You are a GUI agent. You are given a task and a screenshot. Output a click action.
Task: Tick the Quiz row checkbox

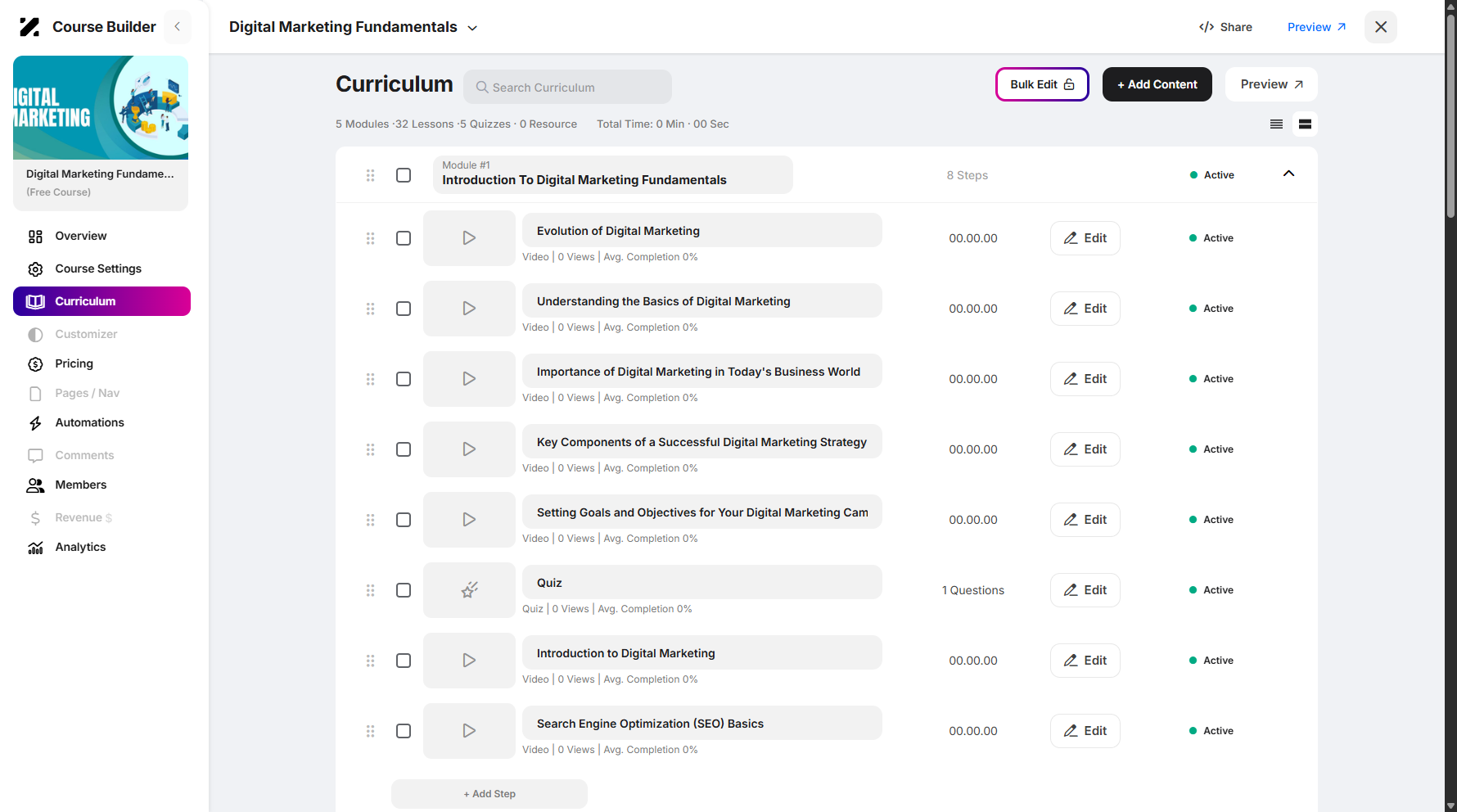click(x=404, y=590)
